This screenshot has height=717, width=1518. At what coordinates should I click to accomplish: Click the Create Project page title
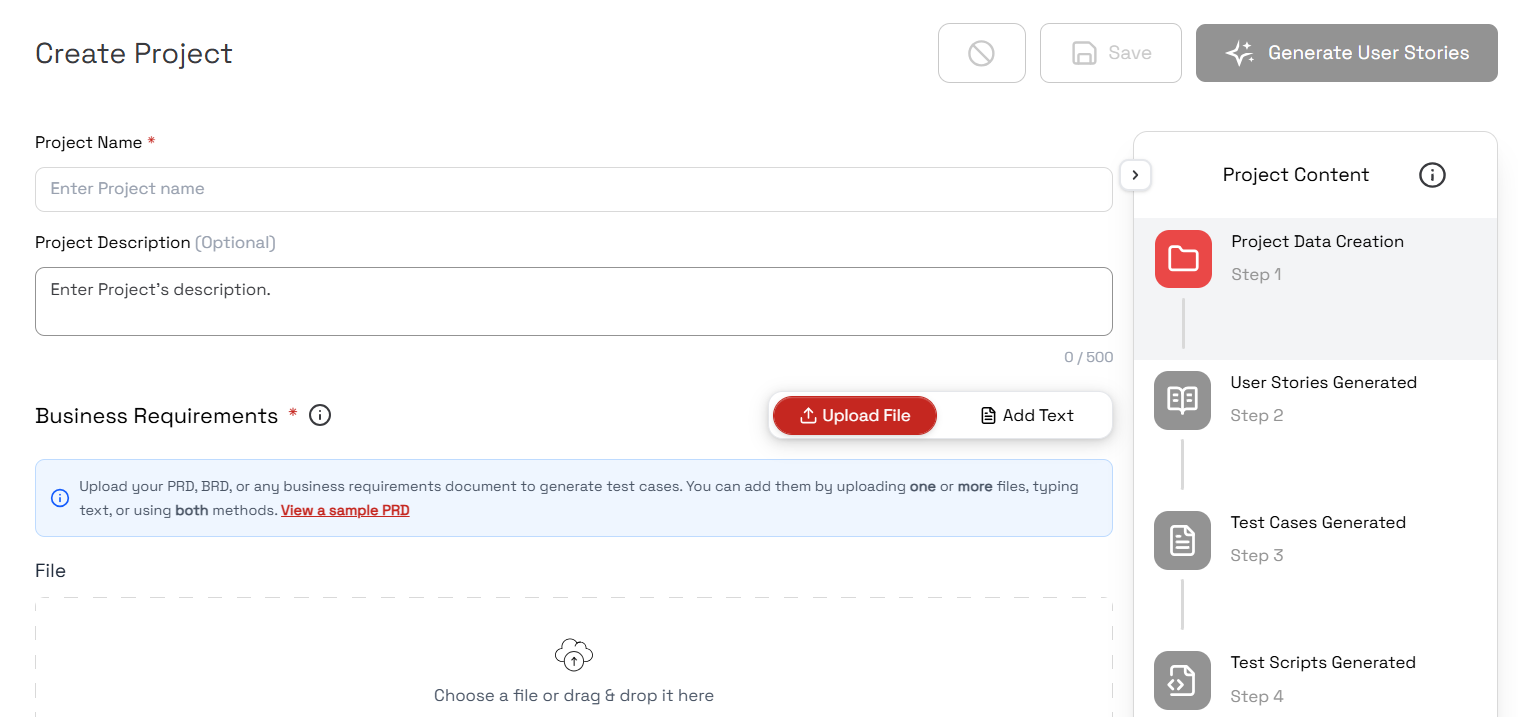point(134,53)
